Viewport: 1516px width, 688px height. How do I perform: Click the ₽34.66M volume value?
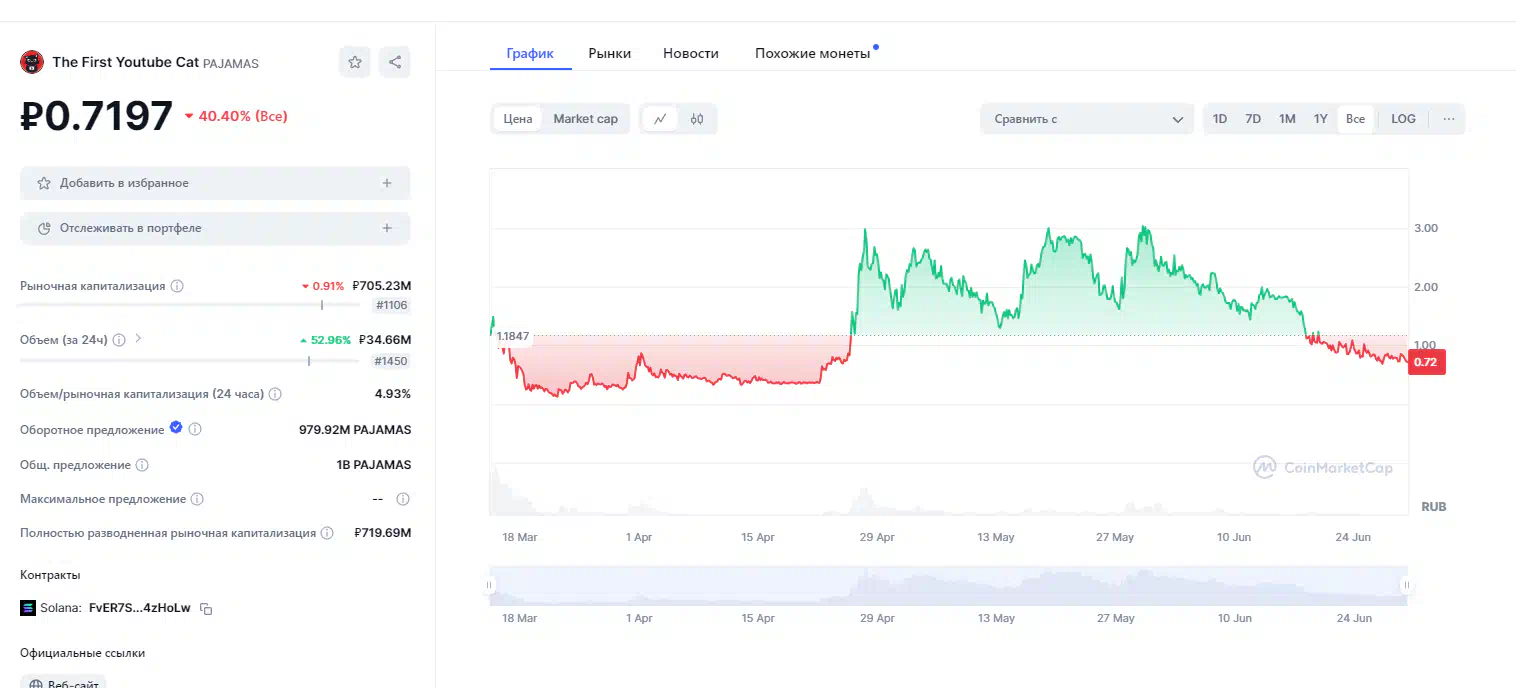[385, 340]
